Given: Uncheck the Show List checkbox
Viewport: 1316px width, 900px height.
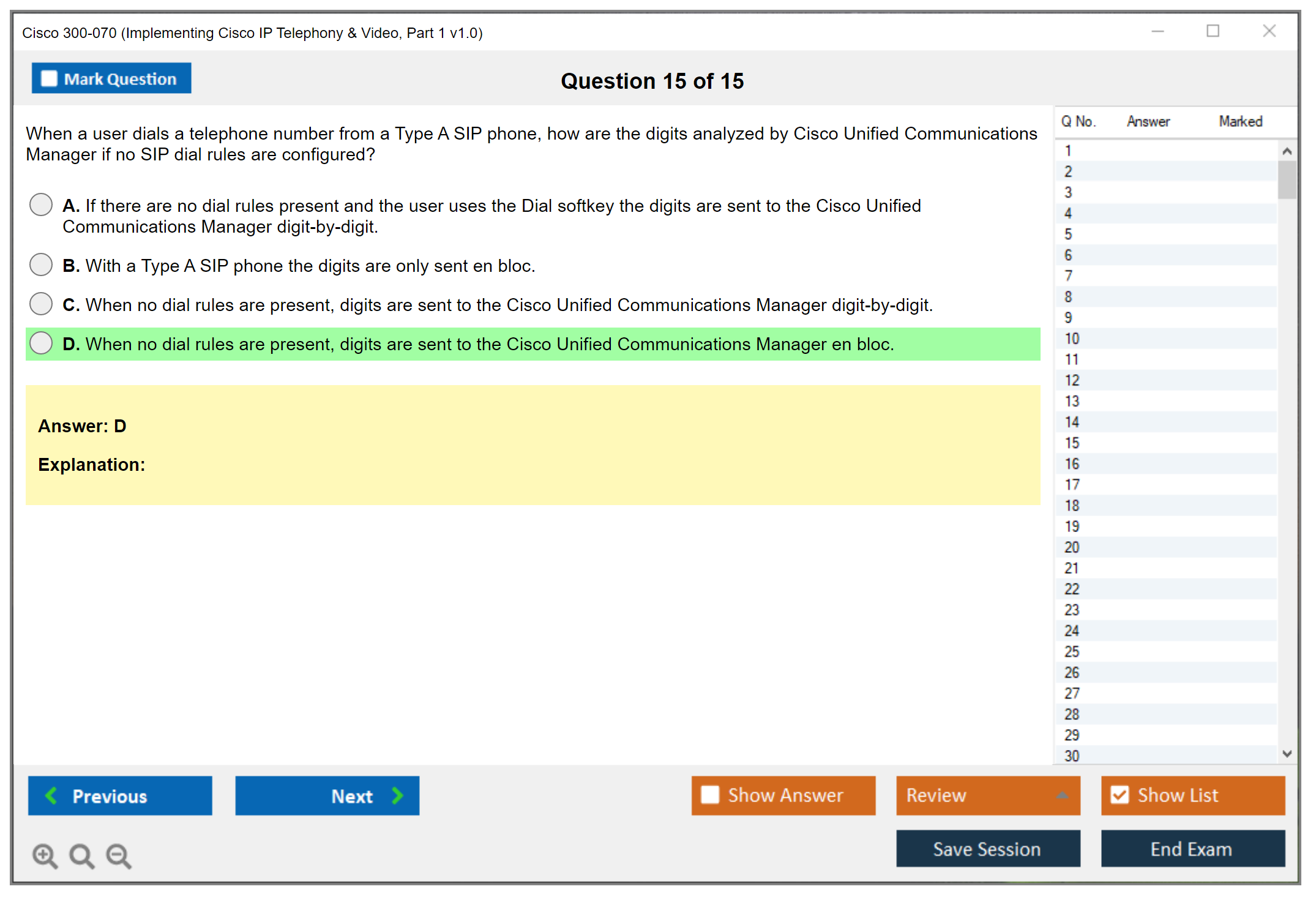Looking at the screenshot, I should [x=1120, y=795].
